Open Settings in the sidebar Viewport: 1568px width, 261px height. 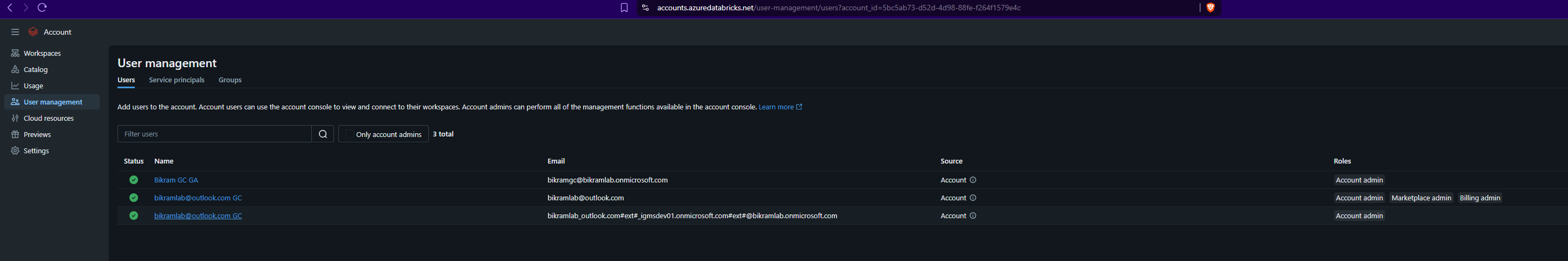pos(36,151)
